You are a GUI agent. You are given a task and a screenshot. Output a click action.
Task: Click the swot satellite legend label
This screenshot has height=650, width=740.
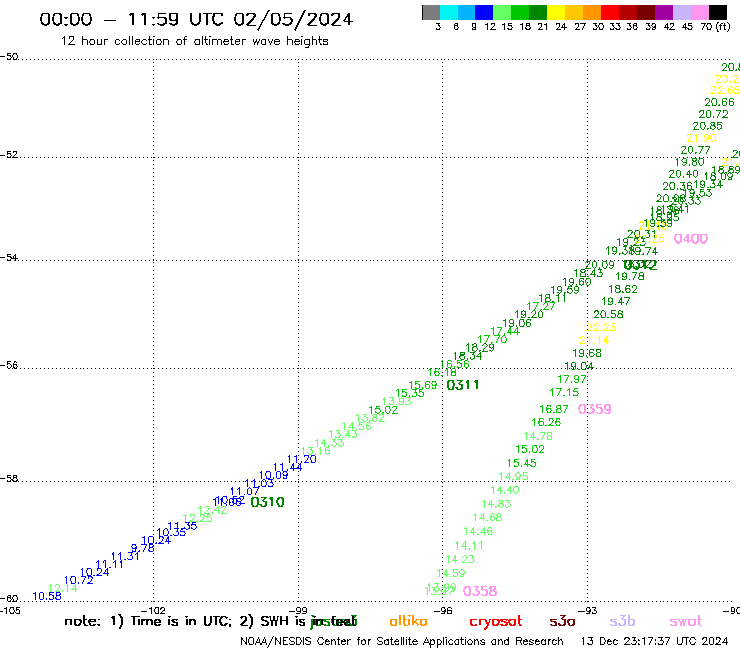pos(686,622)
